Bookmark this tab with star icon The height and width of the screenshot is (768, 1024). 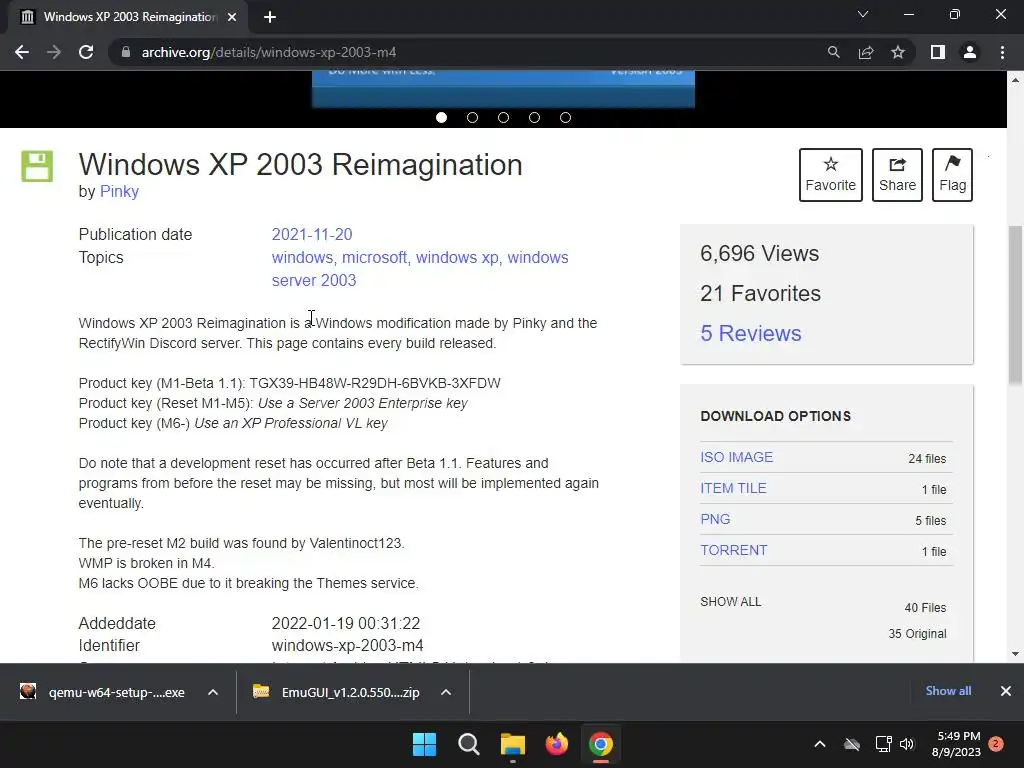click(898, 52)
